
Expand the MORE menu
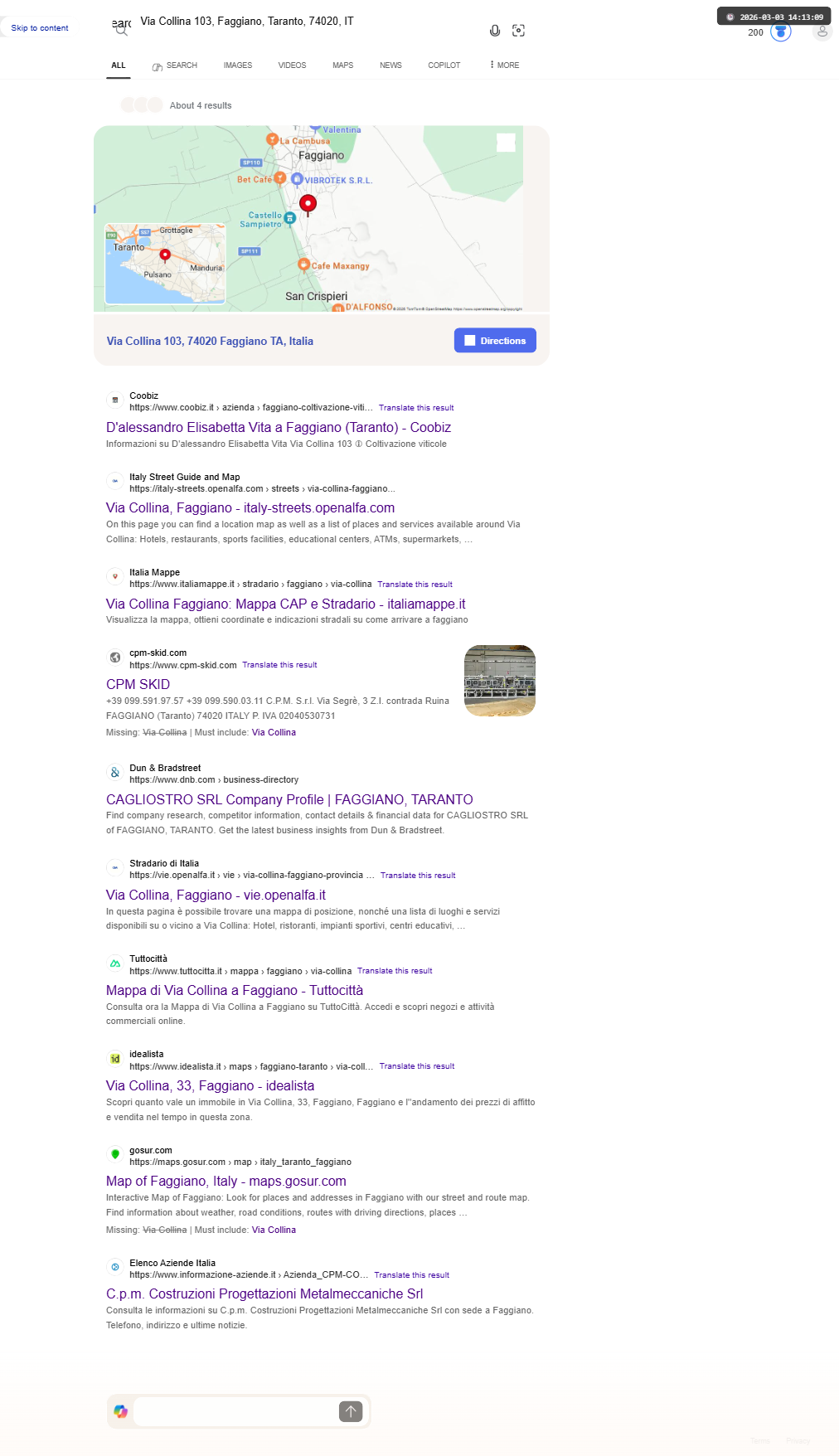(x=504, y=66)
